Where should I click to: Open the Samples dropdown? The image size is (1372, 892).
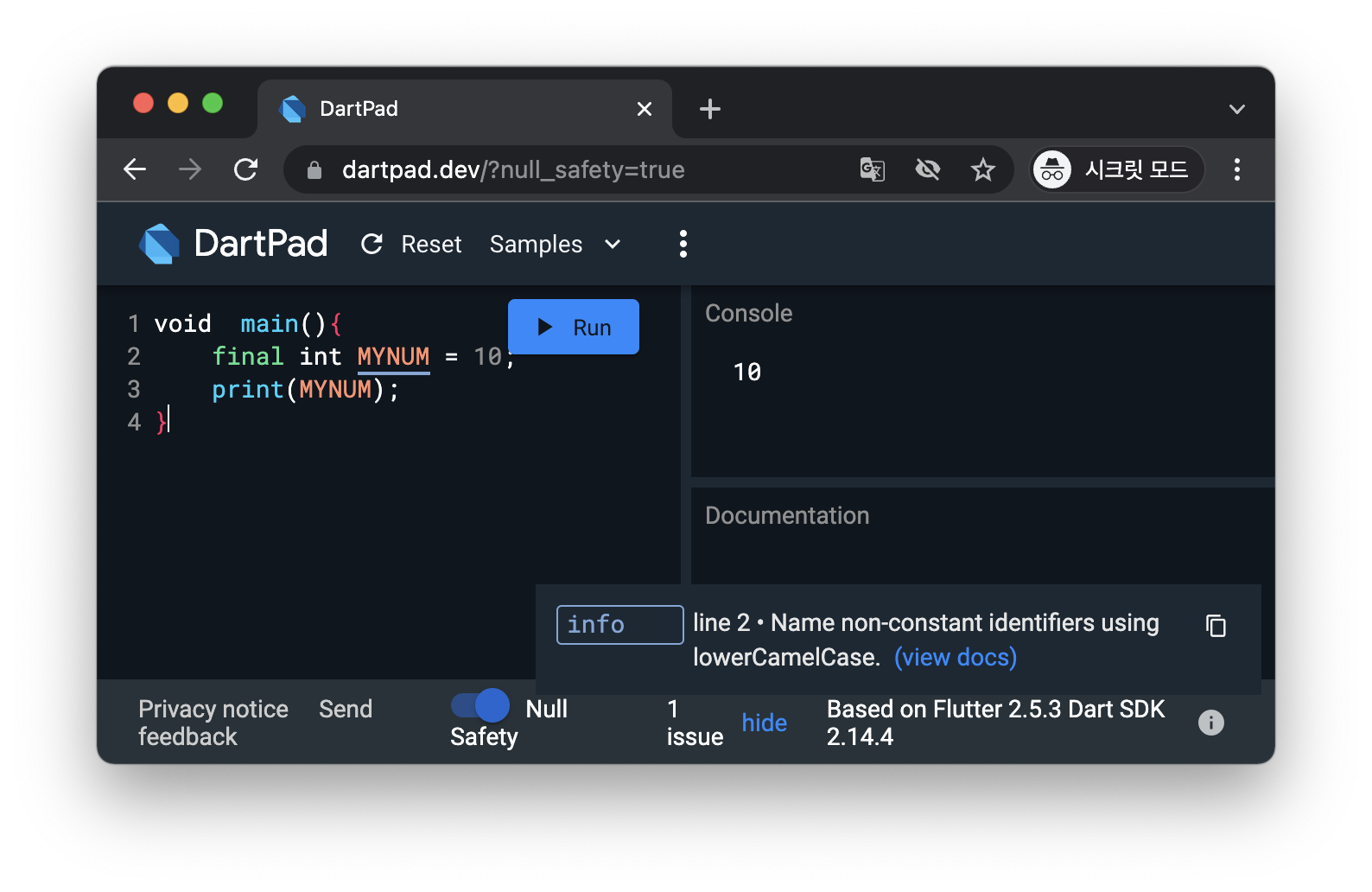click(x=556, y=245)
